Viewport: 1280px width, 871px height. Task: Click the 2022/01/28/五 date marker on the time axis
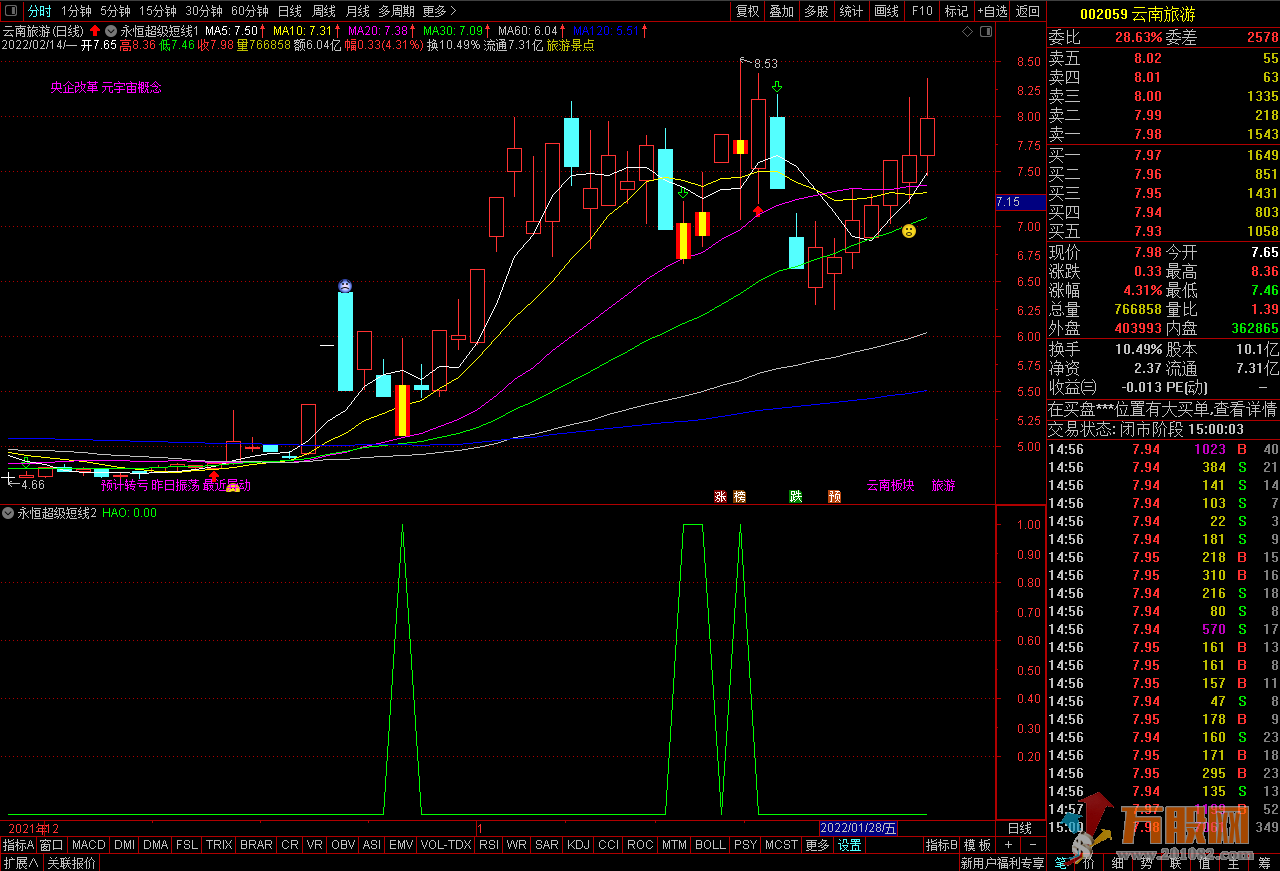click(x=858, y=828)
